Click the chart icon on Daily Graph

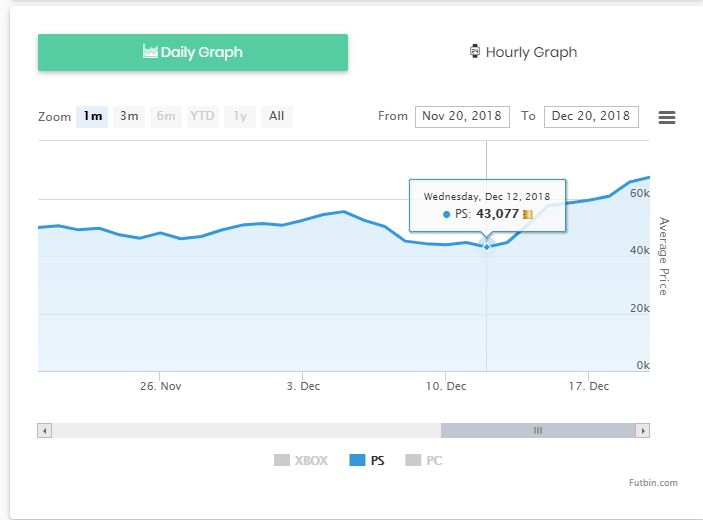(150, 52)
